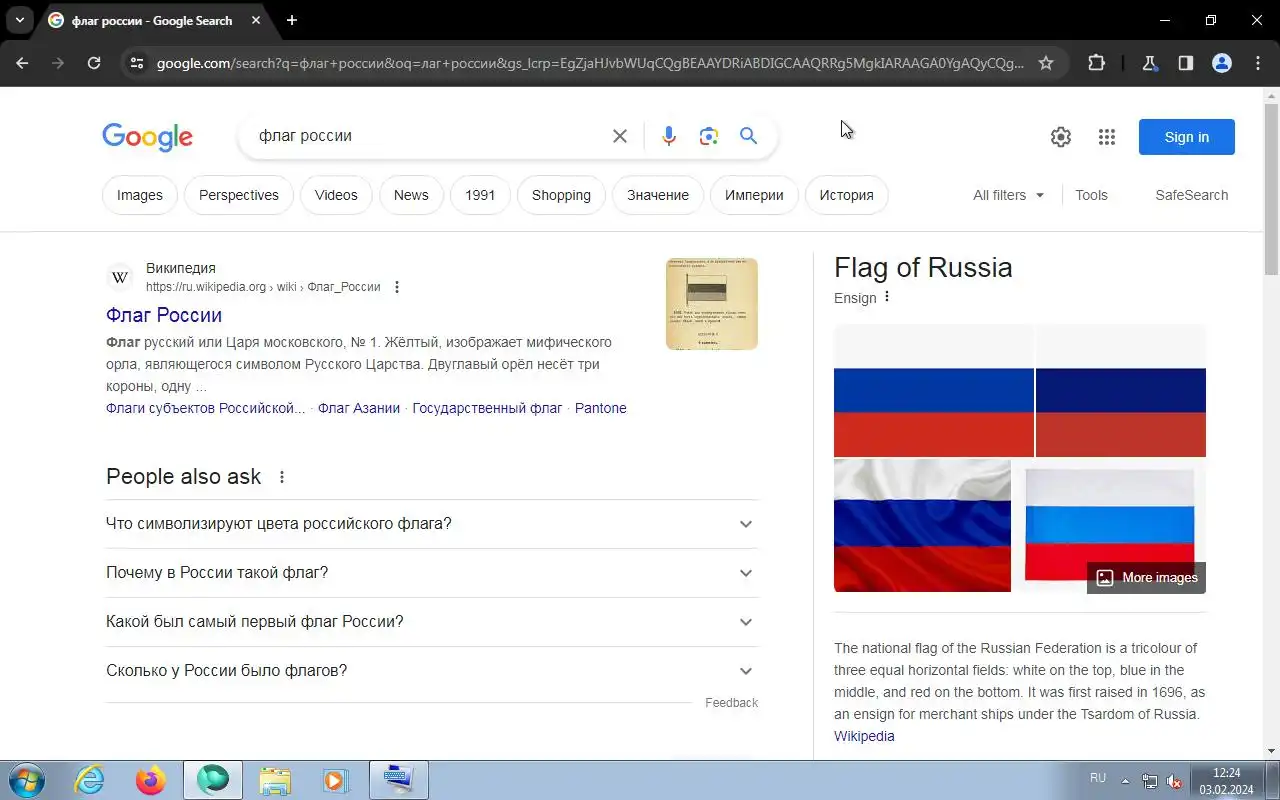Switch to Images results
Image resolution: width=1280 pixels, height=800 pixels.
[140, 195]
